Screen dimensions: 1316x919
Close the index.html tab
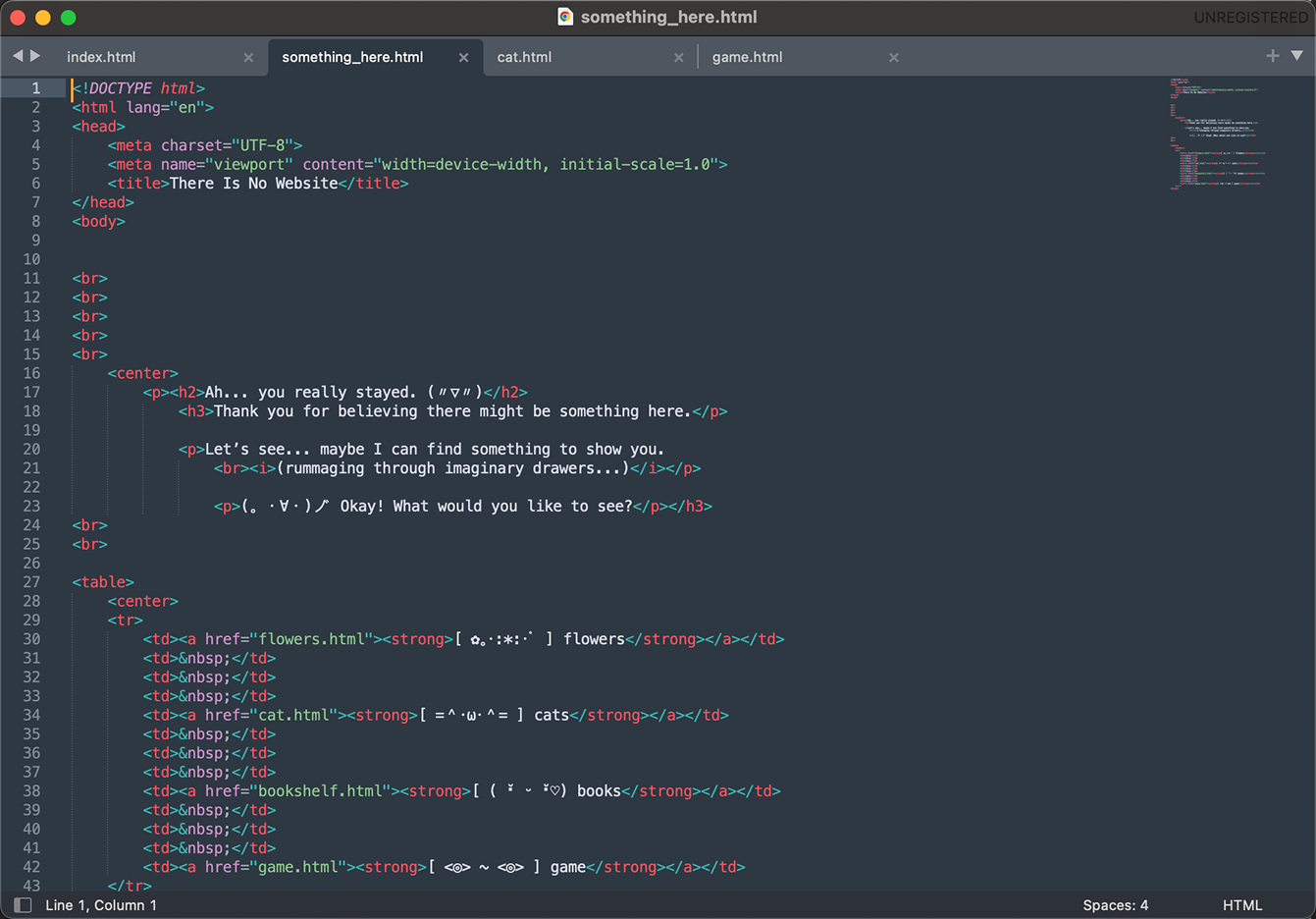click(x=248, y=58)
